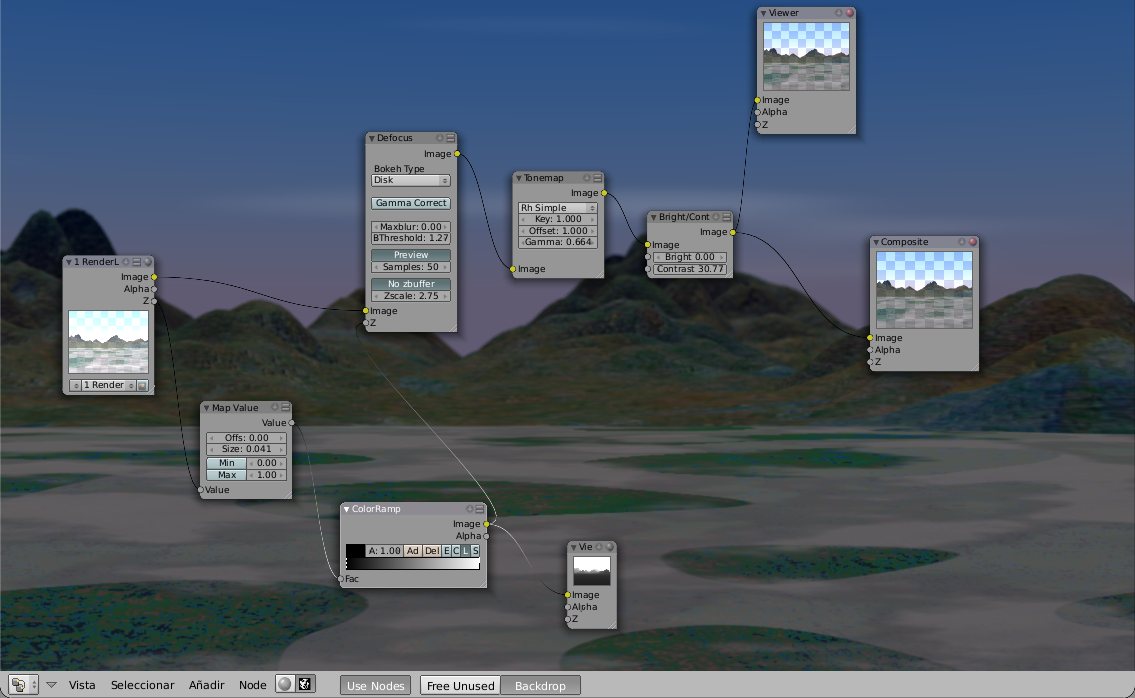
Task: Click the Composite node's red sphere preview icon
Action: 973,242
